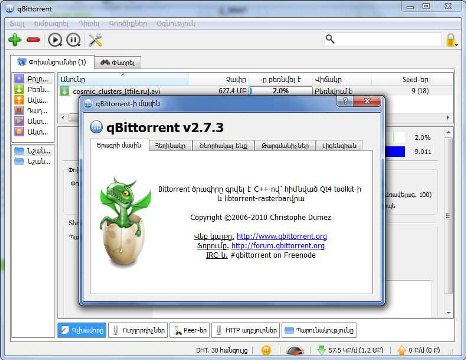Click the name column header

point(123,80)
